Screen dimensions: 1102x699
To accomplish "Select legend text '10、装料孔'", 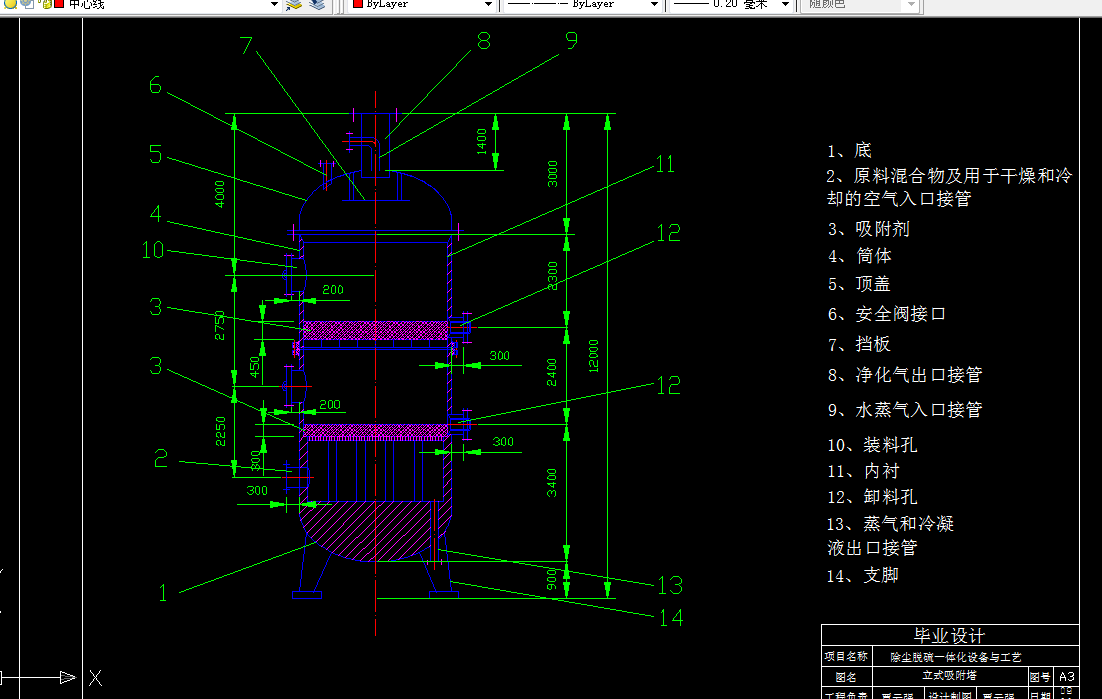I will 872,445.
